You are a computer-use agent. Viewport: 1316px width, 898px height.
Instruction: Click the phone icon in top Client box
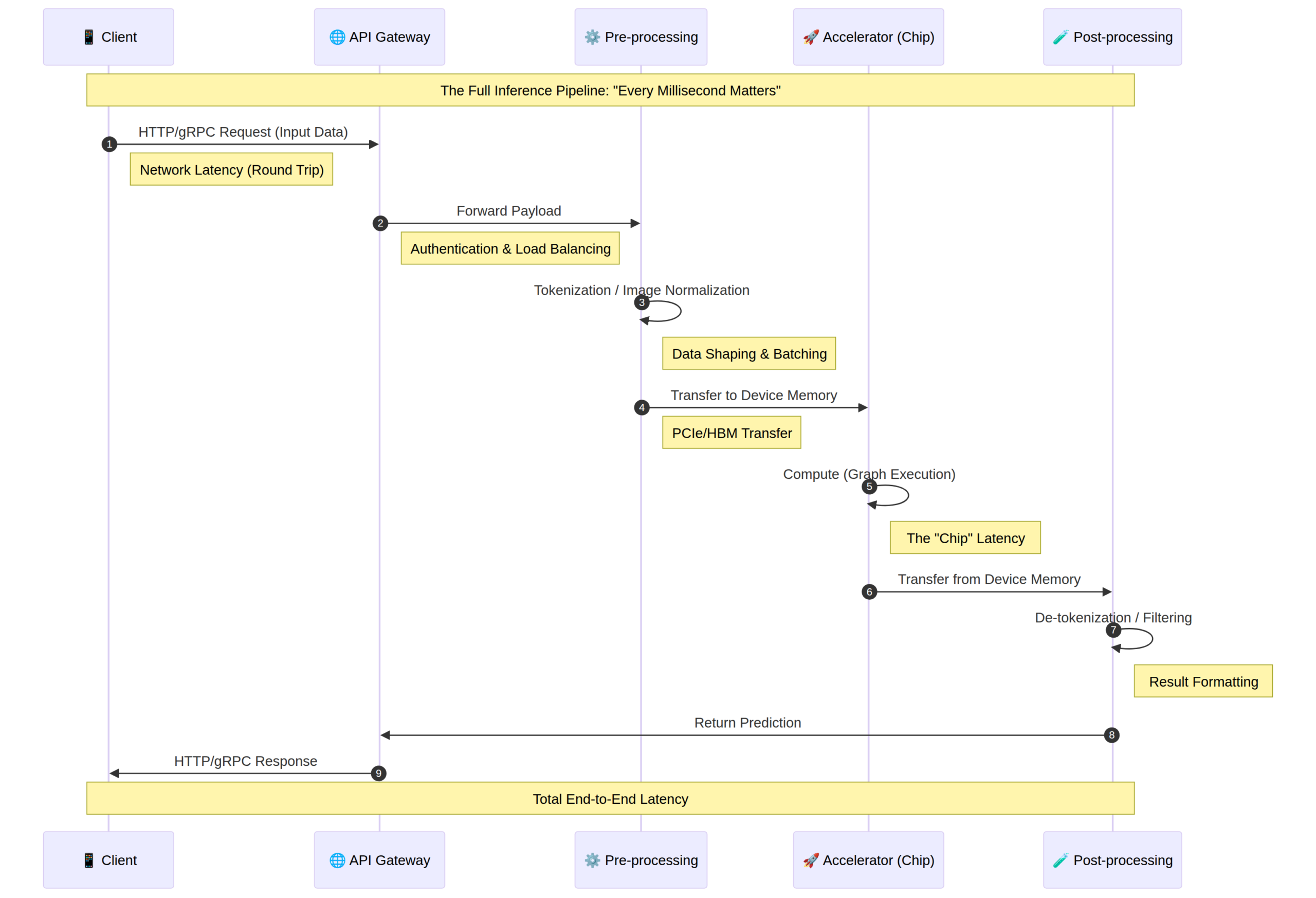[88, 38]
